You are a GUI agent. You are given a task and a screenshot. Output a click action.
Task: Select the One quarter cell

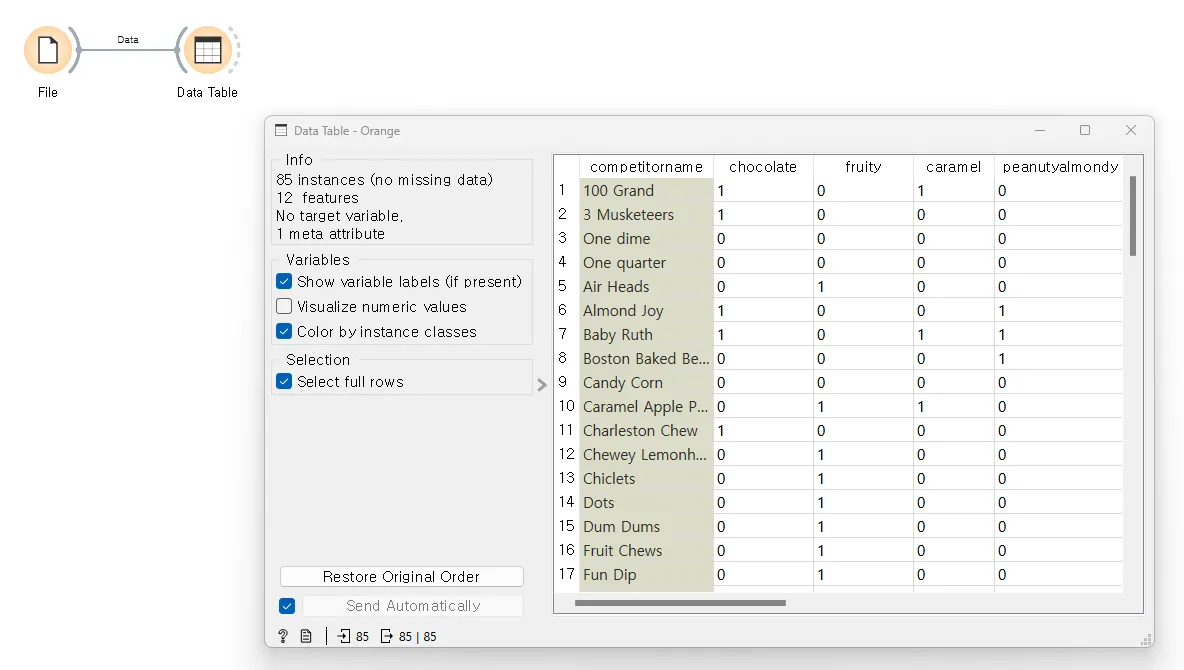[x=646, y=263]
